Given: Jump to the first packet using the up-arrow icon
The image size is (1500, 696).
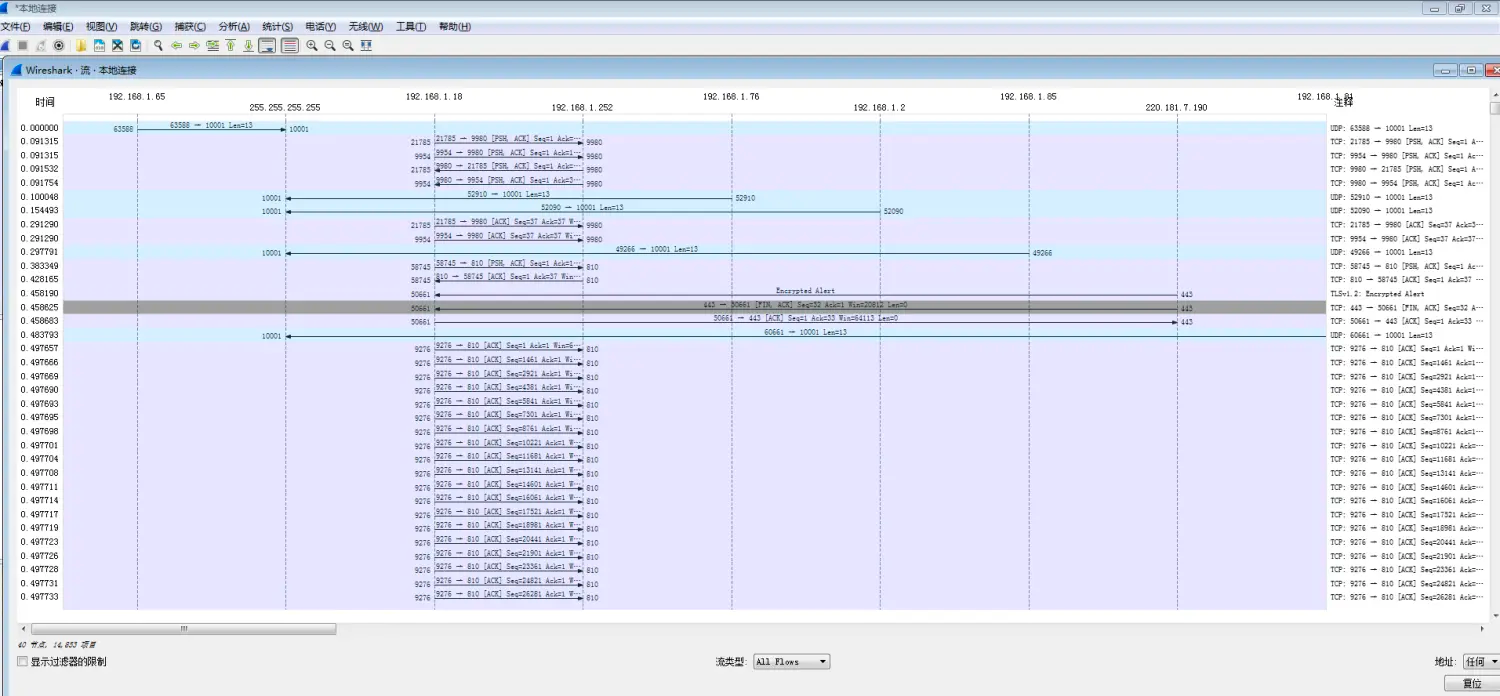Looking at the screenshot, I should [x=230, y=45].
